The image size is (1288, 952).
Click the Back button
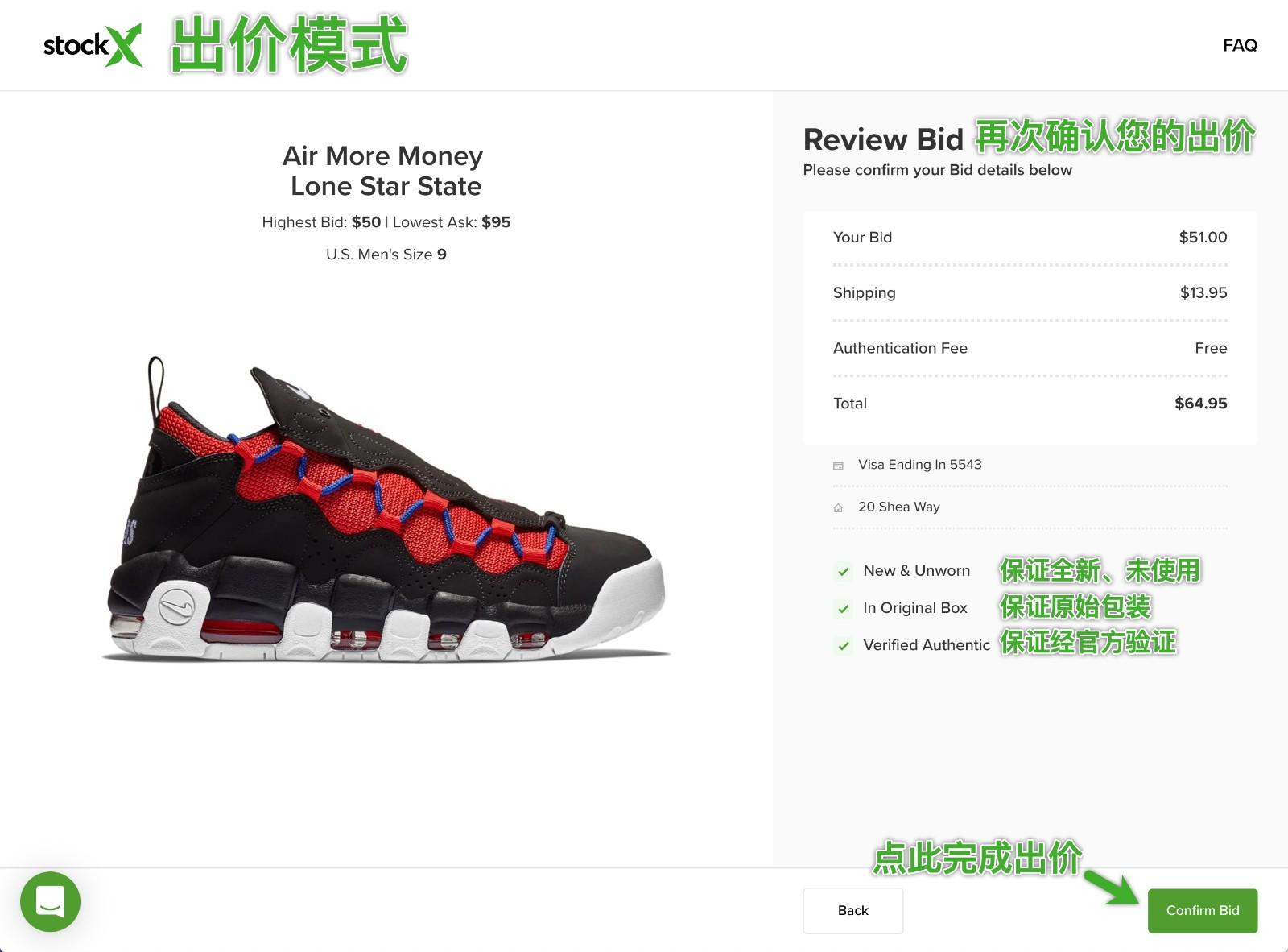click(x=852, y=910)
